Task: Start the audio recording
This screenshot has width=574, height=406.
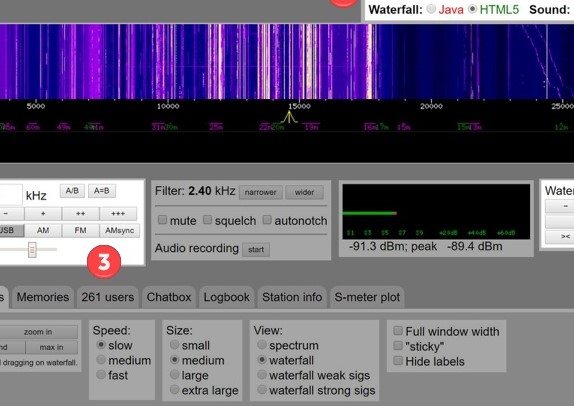Action: click(256, 250)
